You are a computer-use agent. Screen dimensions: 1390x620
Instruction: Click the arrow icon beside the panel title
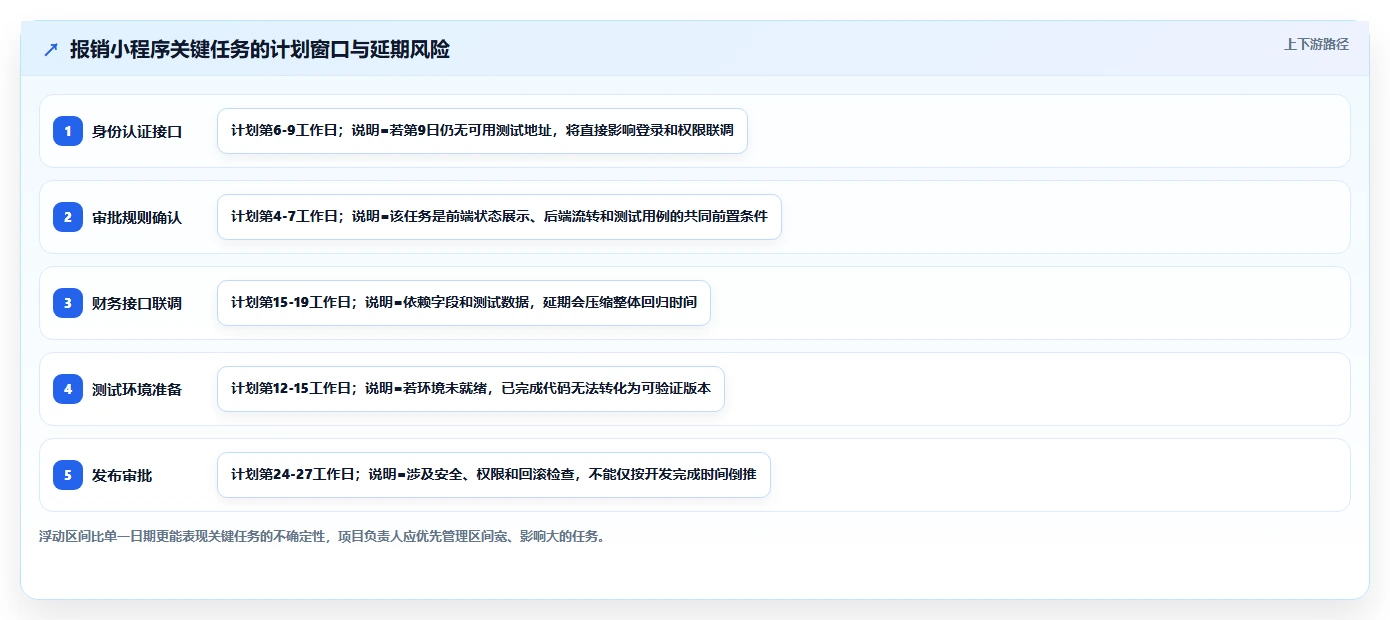click(51, 49)
